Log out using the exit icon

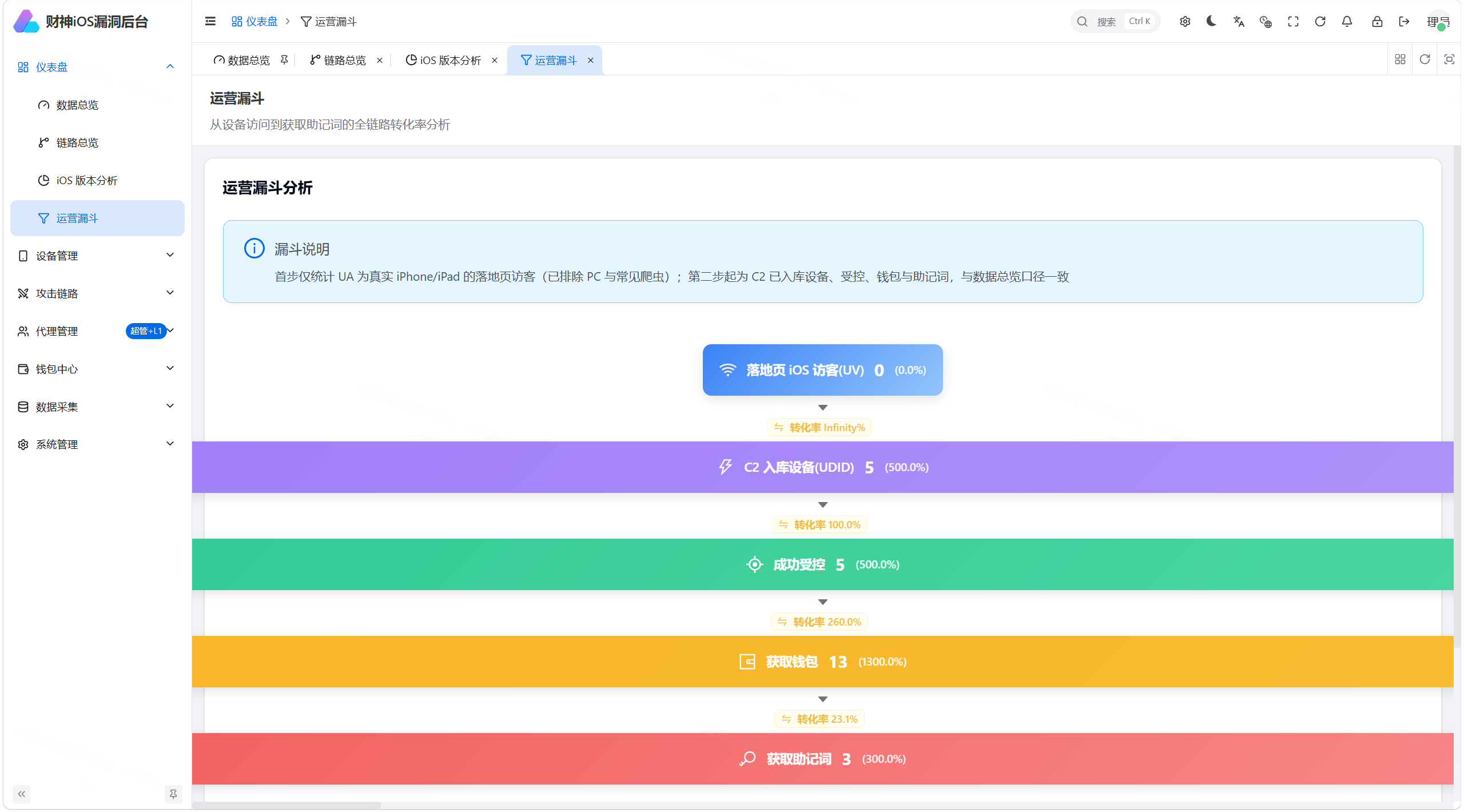pos(1404,21)
